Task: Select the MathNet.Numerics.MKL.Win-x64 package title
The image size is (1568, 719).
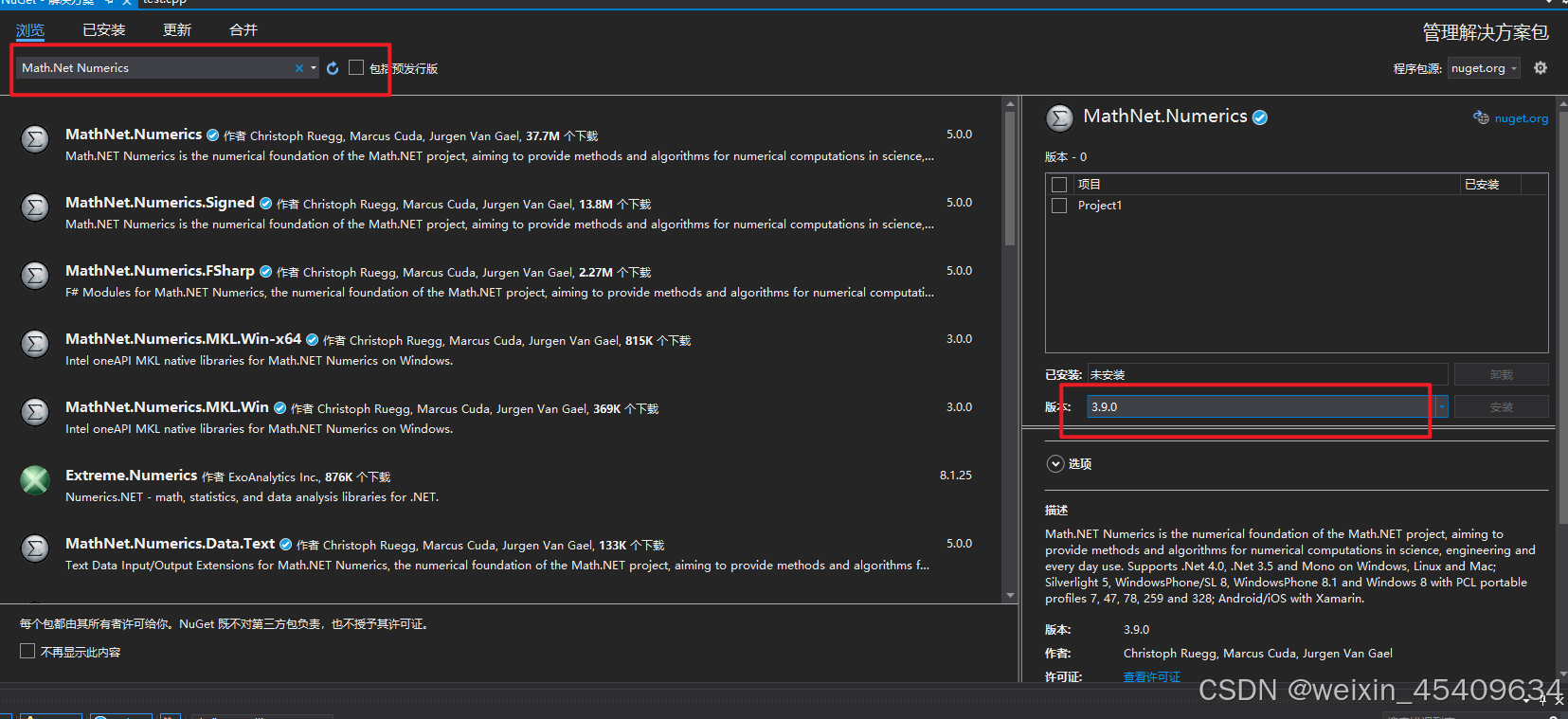Action: (184, 339)
